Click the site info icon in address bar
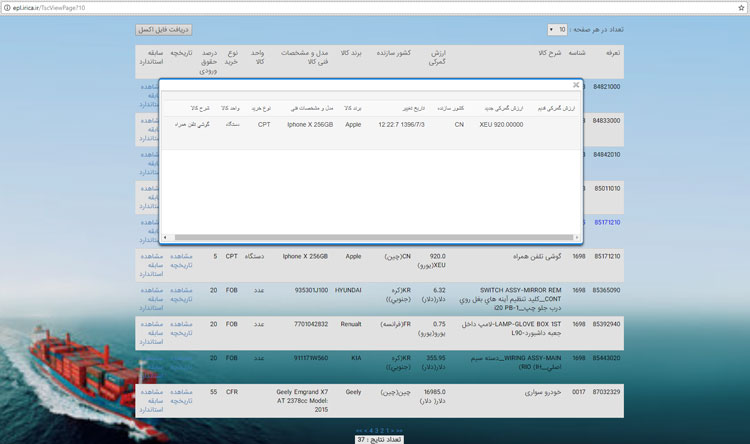The width and height of the screenshot is (750, 444). point(7,7)
